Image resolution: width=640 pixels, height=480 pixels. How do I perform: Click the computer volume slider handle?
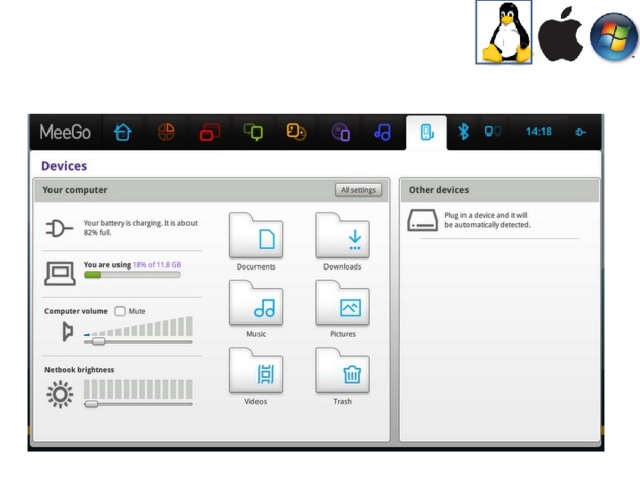[98, 341]
